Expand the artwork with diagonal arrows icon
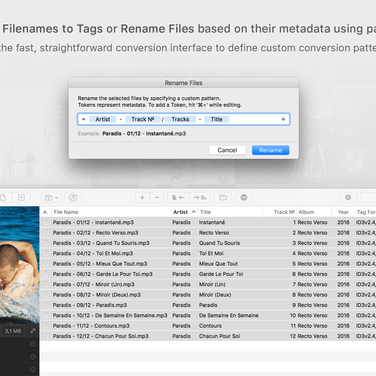Screen dimensions: 376x376 click(33, 331)
